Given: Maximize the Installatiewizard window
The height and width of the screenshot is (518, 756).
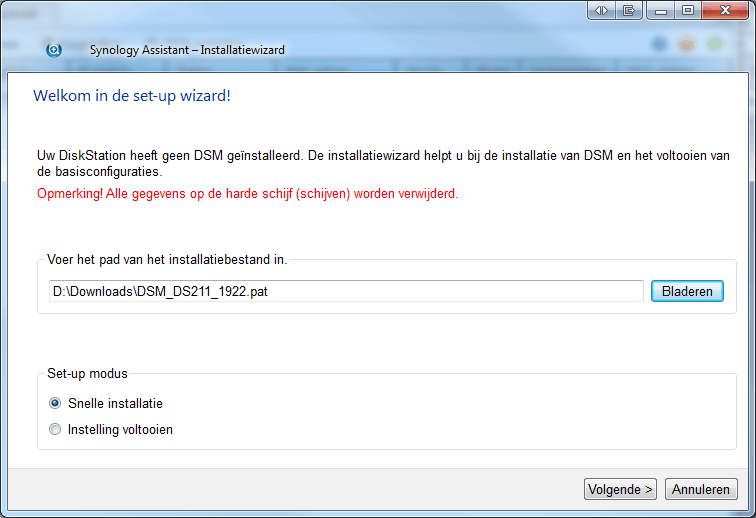Looking at the screenshot, I should coord(688,10).
